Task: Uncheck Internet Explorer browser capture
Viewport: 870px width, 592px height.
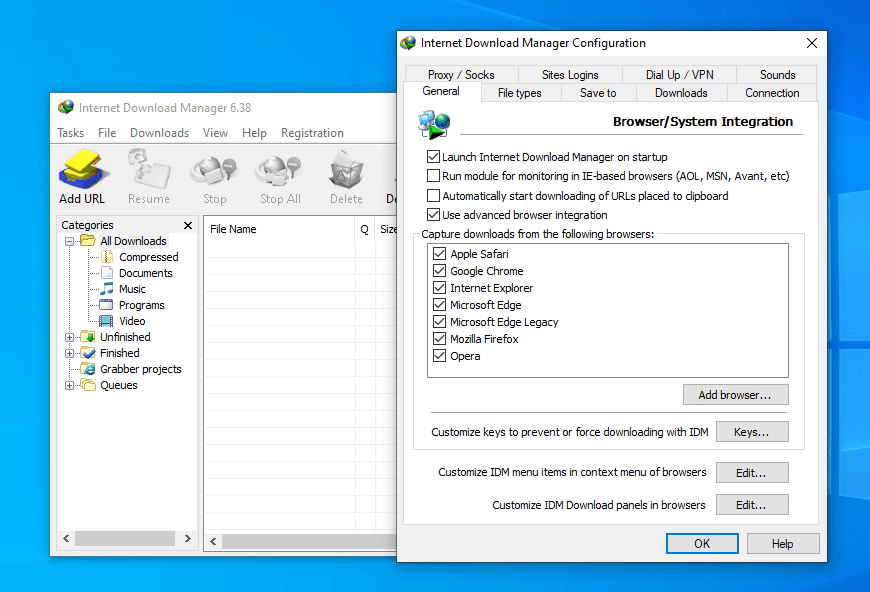Action: tap(439, 287)
